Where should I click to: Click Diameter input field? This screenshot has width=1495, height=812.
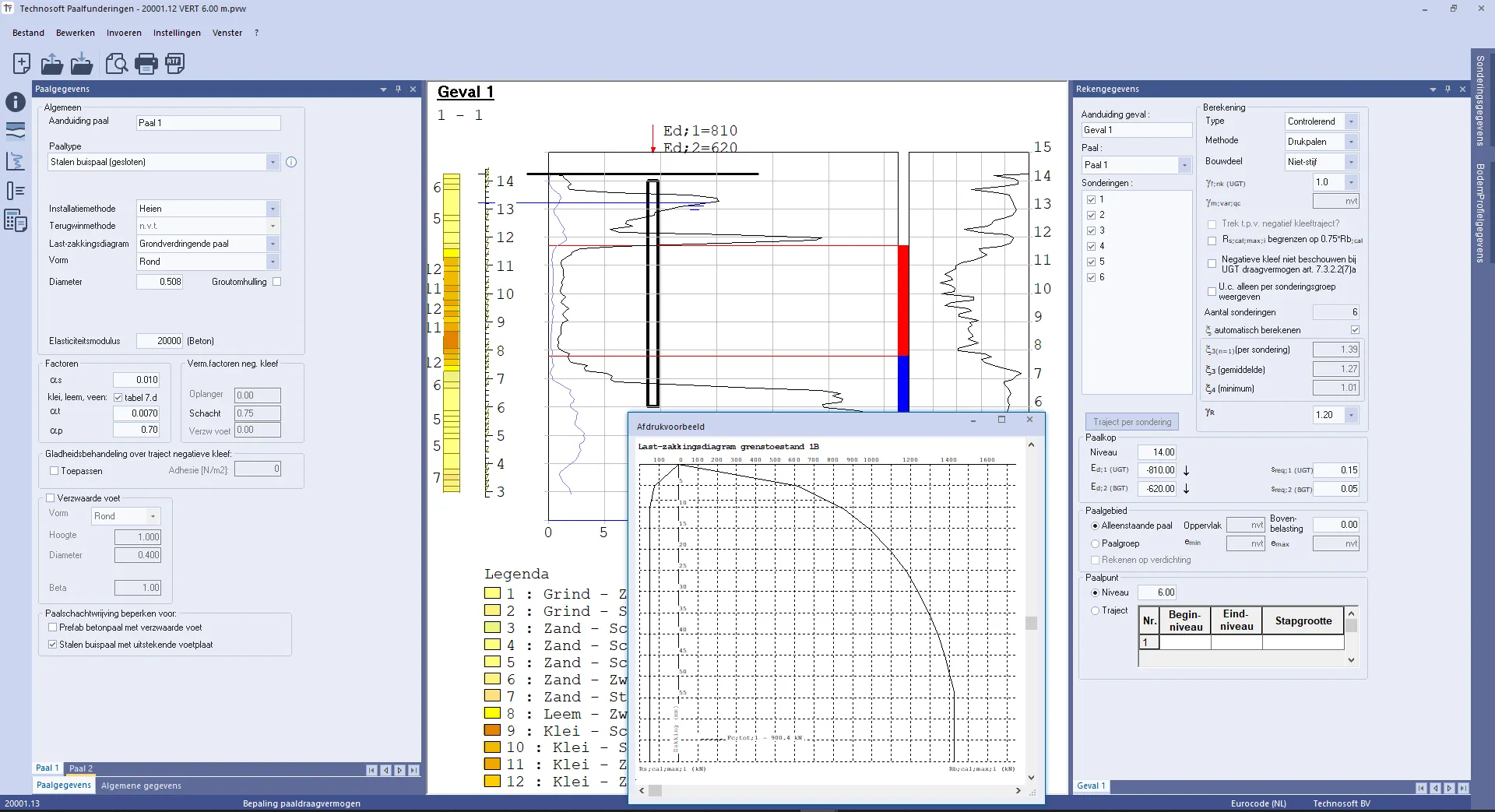pos(160,282)
